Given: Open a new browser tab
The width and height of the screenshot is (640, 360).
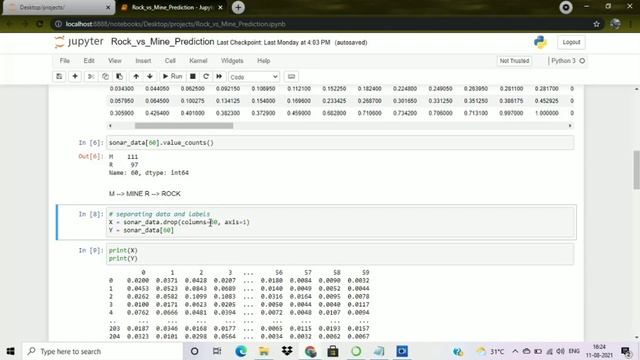Looking at the screenshot, I should (238, 7).
